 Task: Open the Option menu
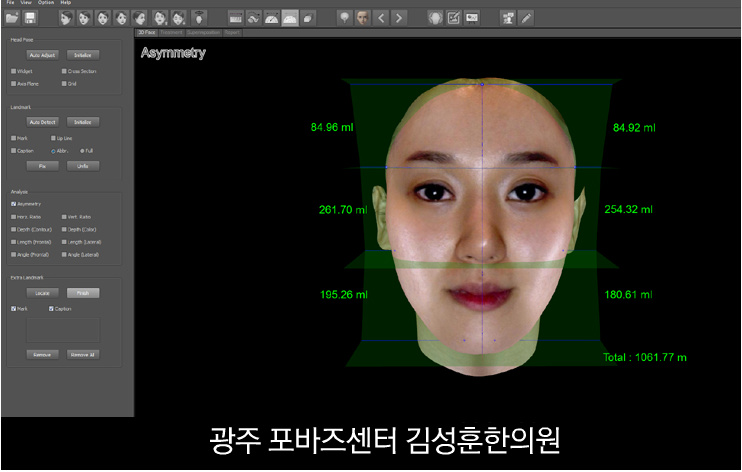(46, 2)
